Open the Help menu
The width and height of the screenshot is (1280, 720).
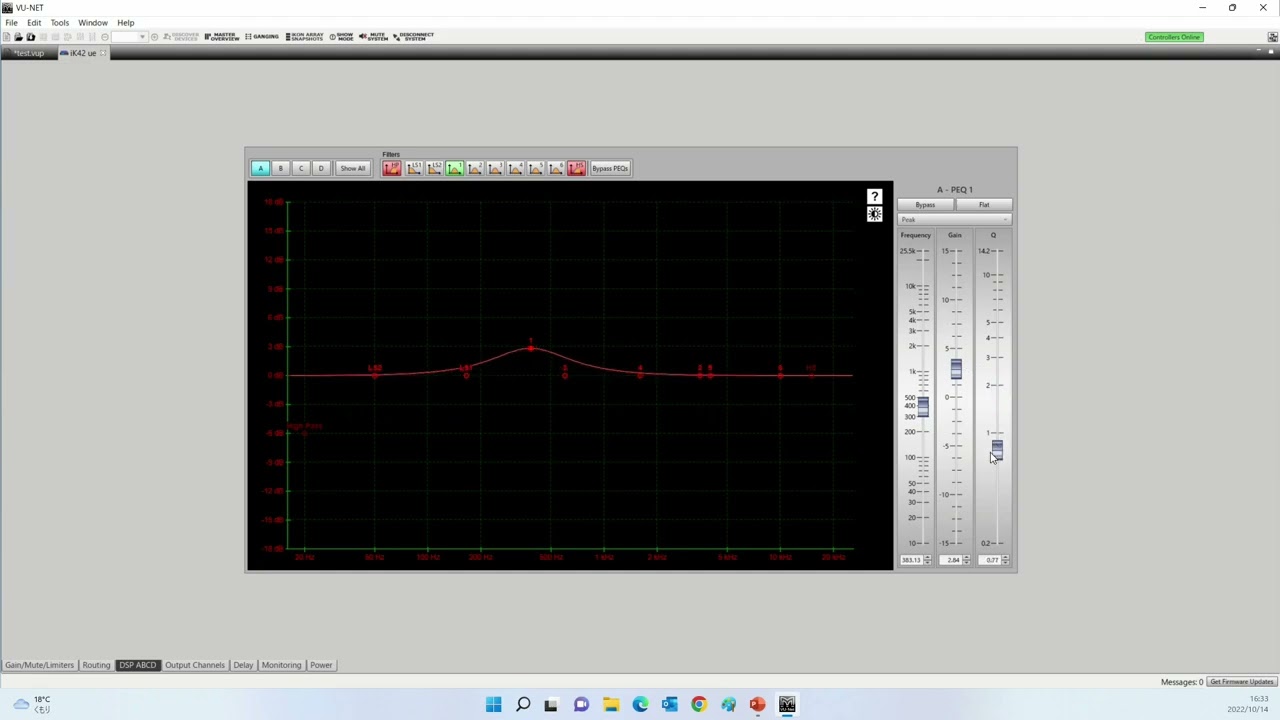tap(126, 22)
